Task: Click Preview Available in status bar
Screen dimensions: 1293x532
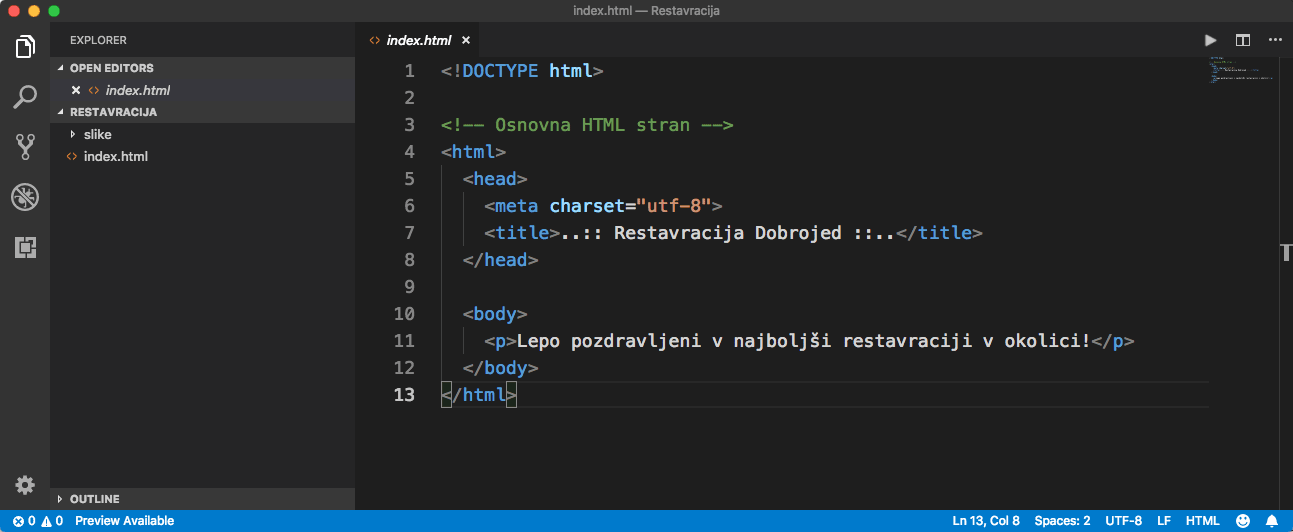Action: 124,521
